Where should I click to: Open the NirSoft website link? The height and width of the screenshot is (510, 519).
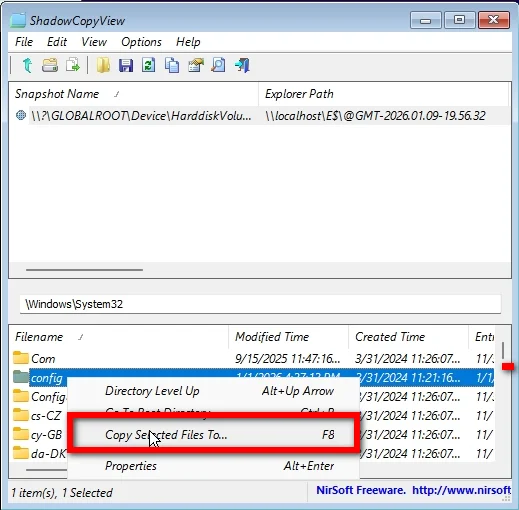point(461,490)
